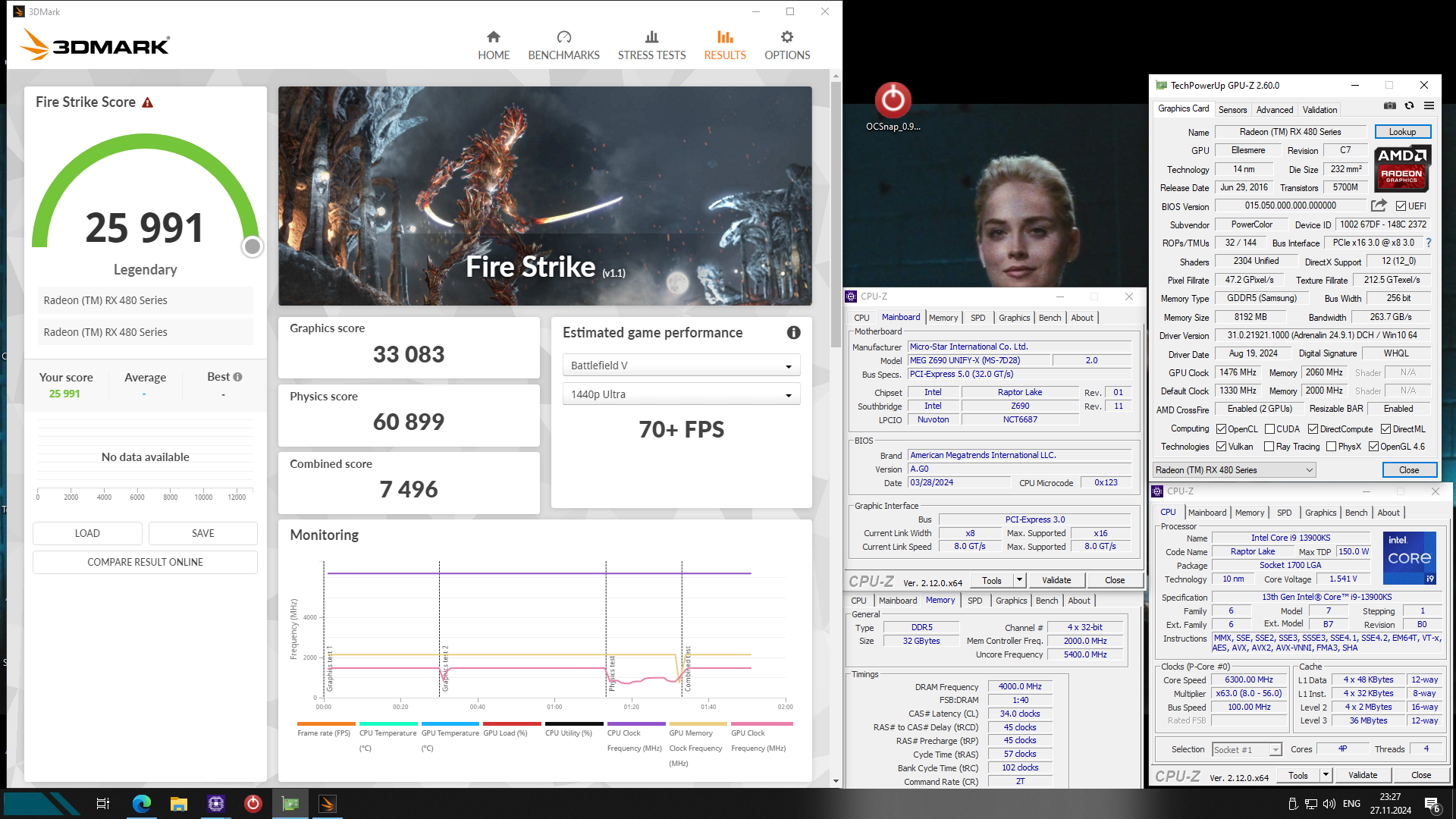The image size is (1456, 819).
Task: Click the BIOS export share icon in GPU-Z
Action: [x=1379, y=206]
